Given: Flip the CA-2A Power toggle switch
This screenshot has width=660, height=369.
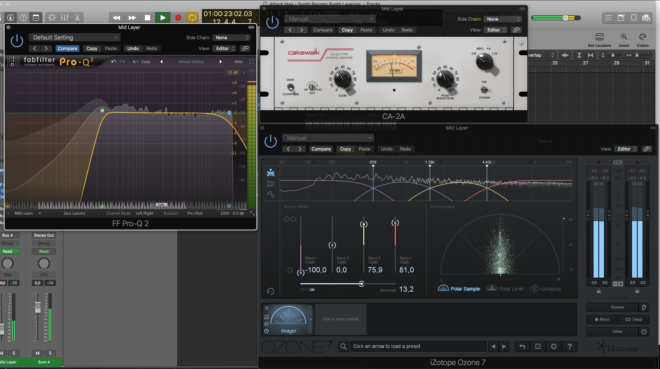Looking at the screenshot, I should click(x=484, y=90).
